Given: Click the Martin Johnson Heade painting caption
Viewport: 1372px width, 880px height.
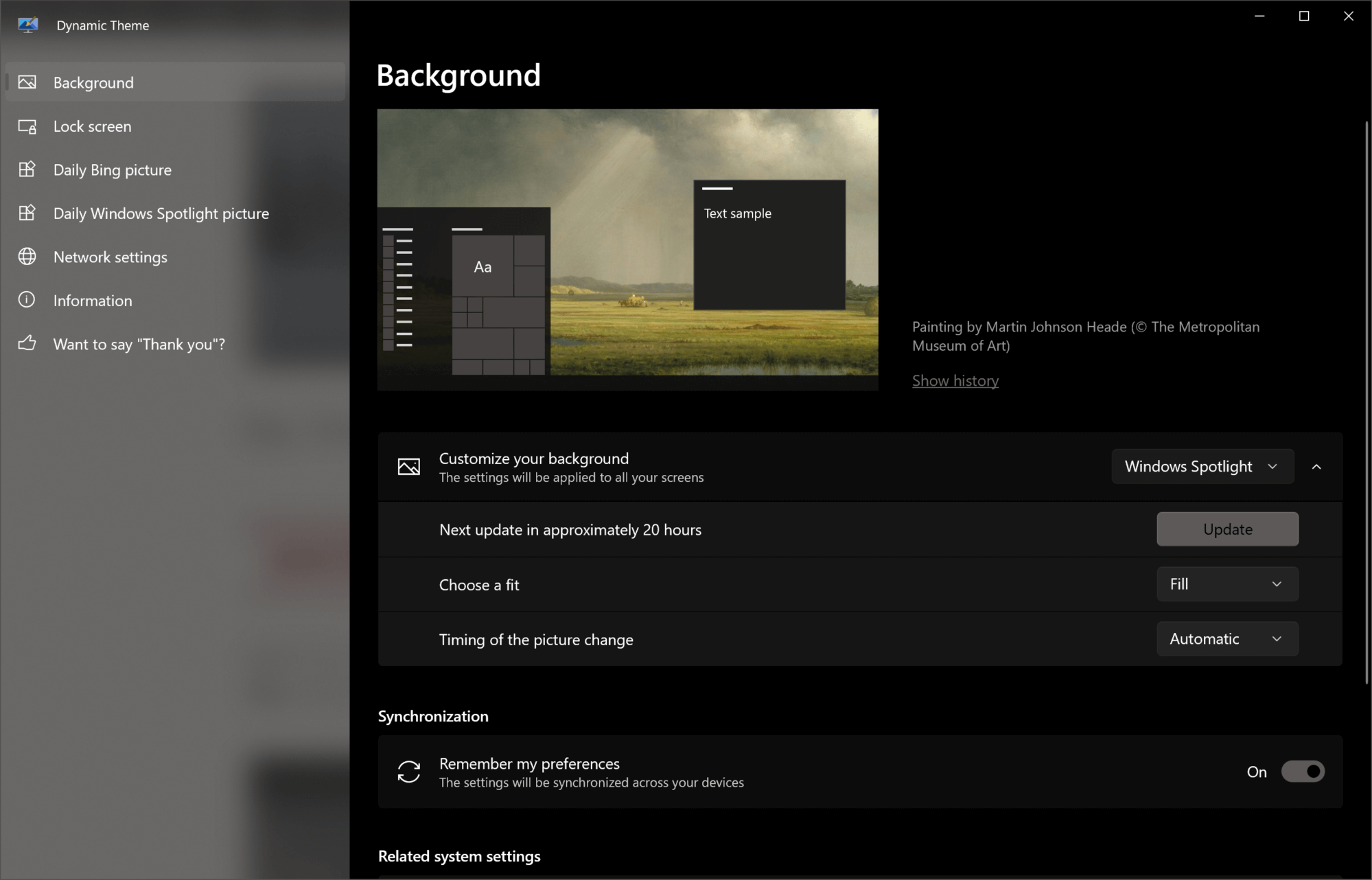Looking at the screenshot, I should point(1086,336).
